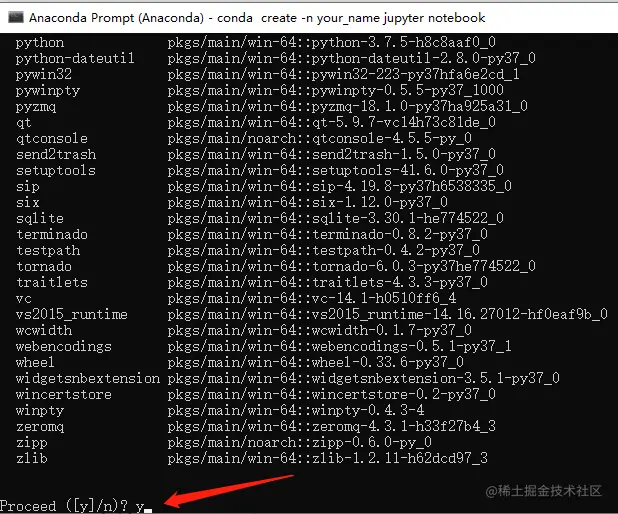Select 'zeromq-4.3.1-h33f27b4_3' spec text
The height and width of the screenshot is (514, 618).
point(404,426)
